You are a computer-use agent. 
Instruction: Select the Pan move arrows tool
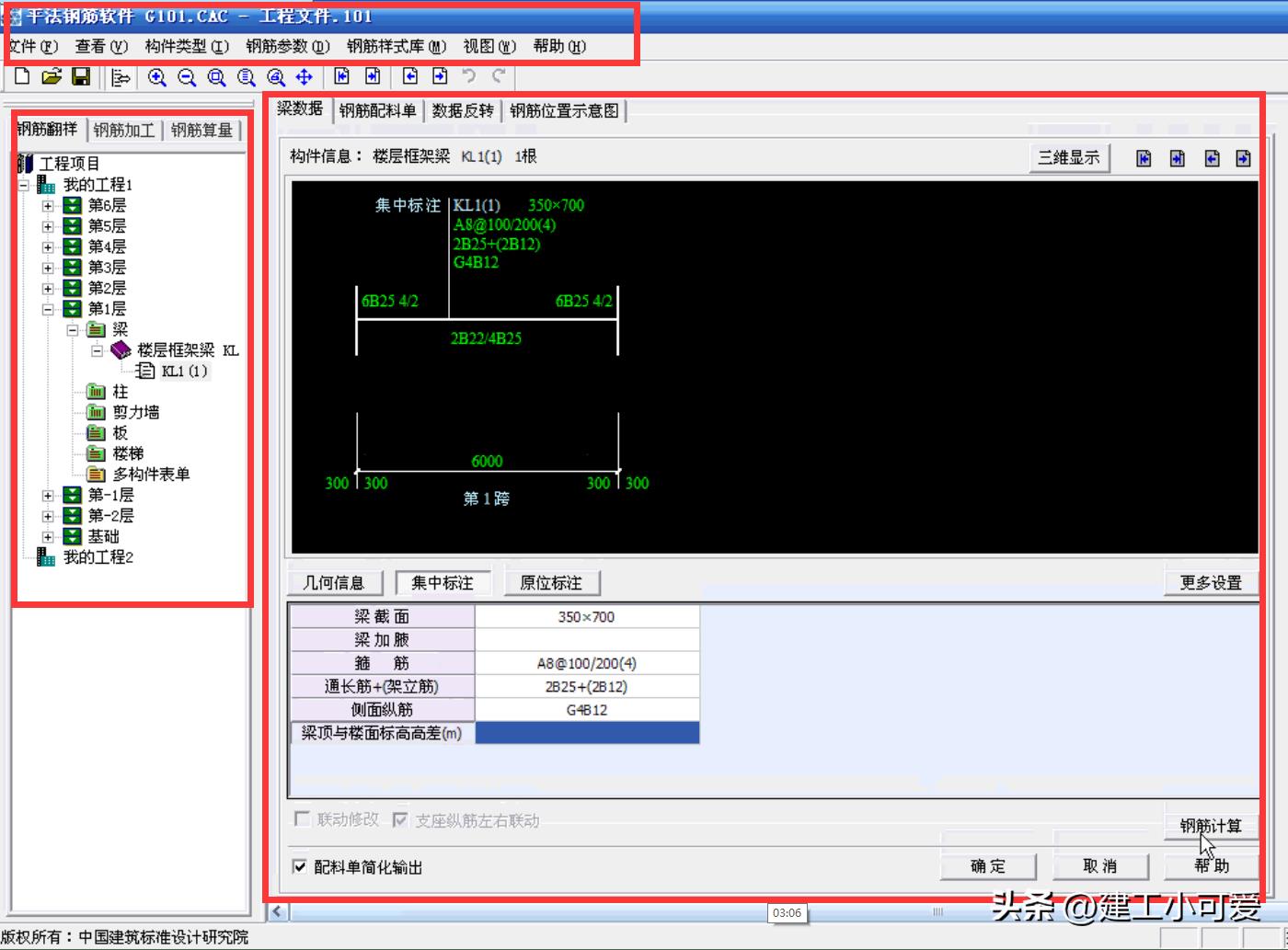(305, 77)
